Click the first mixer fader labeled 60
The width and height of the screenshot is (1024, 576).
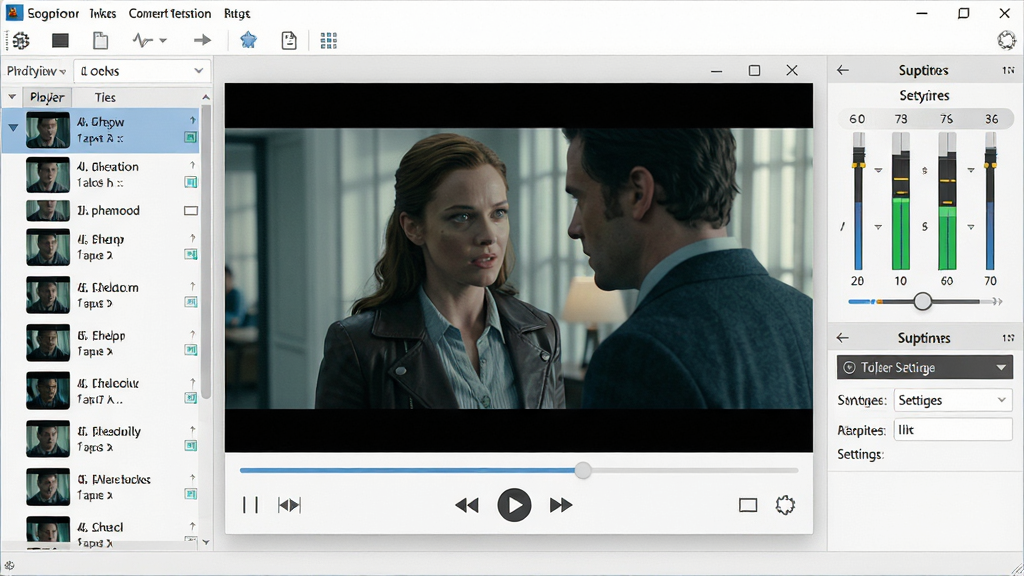(859, 201)
